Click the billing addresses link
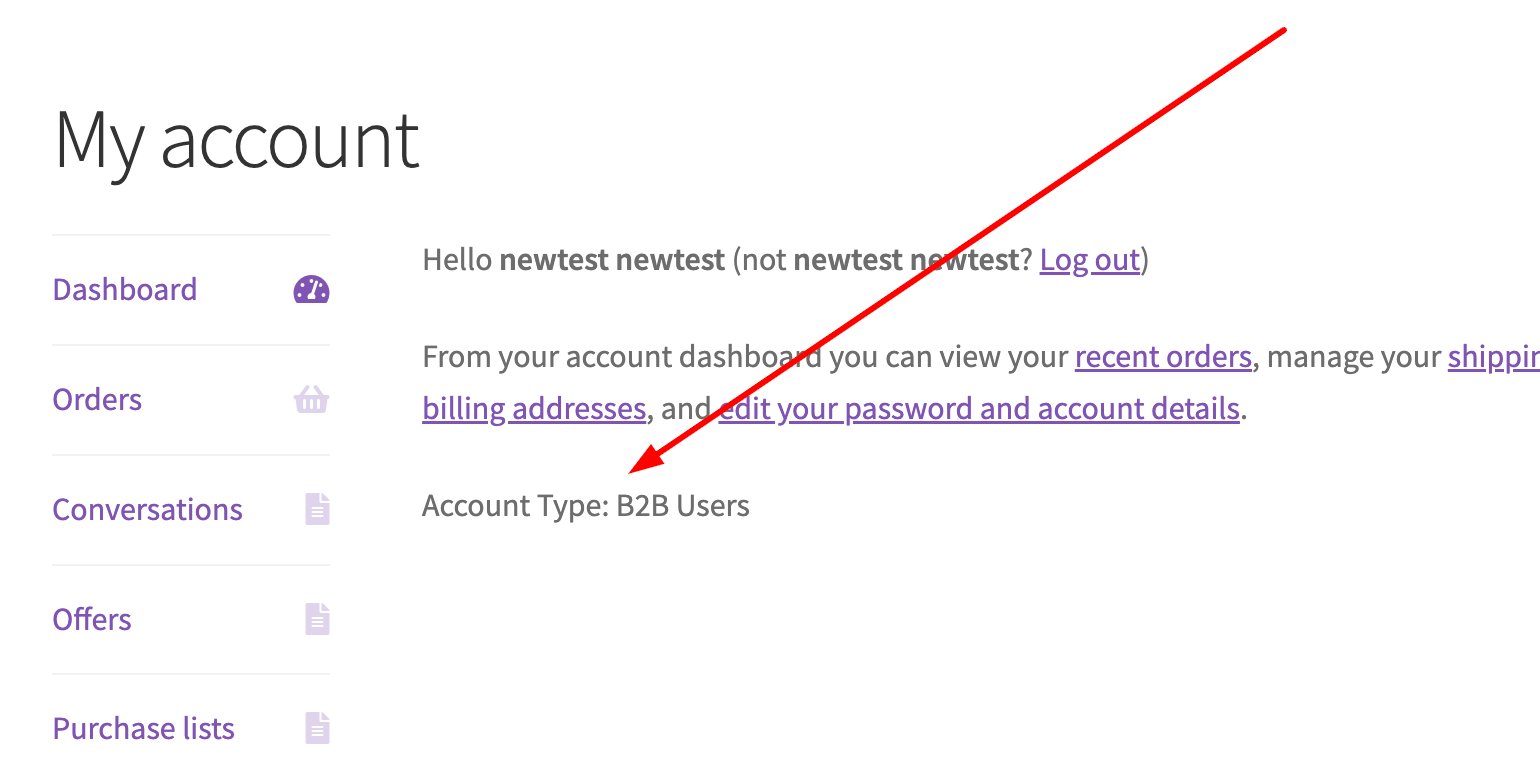 click(534, 409)
